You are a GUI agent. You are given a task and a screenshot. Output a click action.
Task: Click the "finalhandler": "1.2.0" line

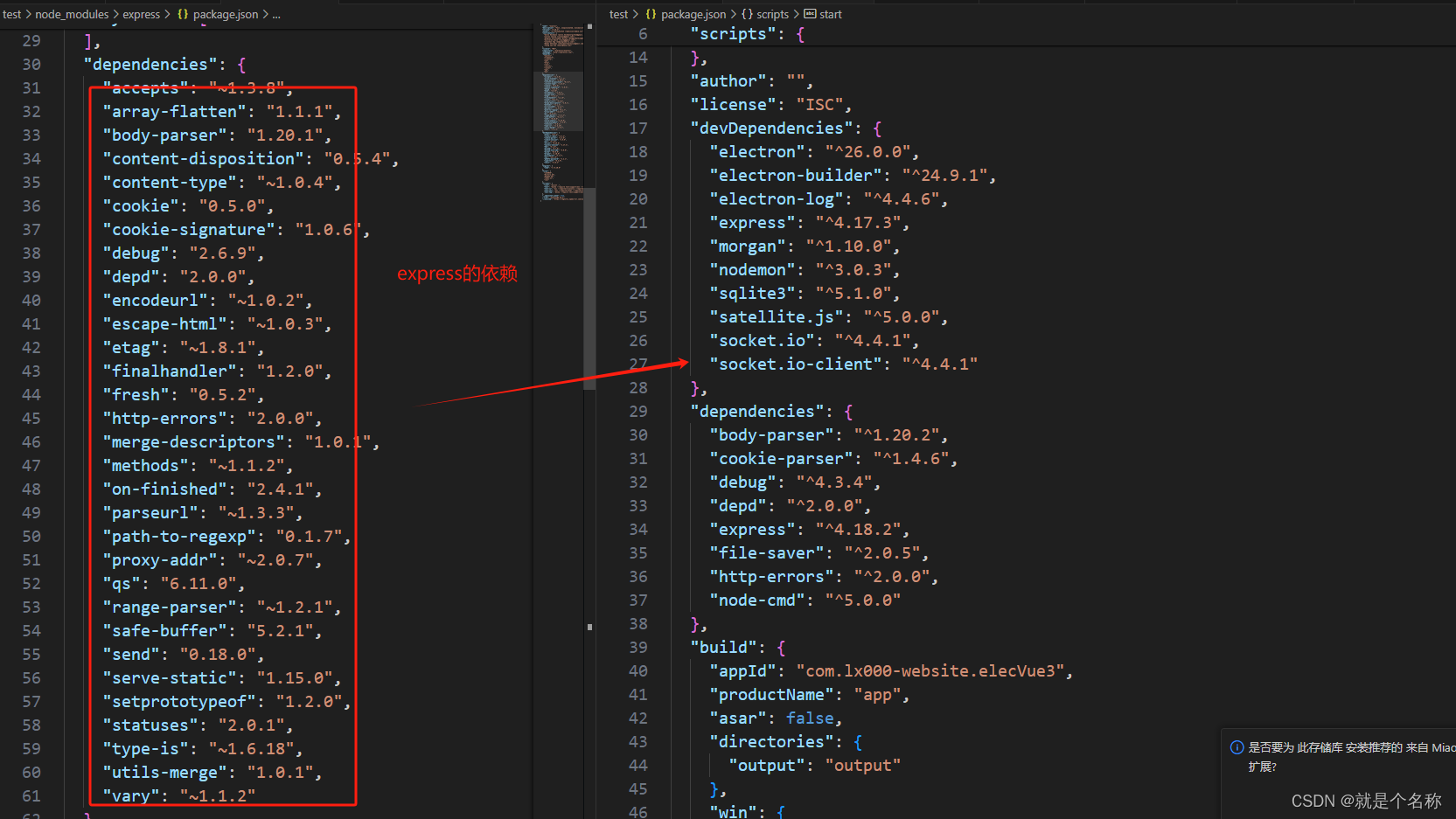tap(218, 371)
